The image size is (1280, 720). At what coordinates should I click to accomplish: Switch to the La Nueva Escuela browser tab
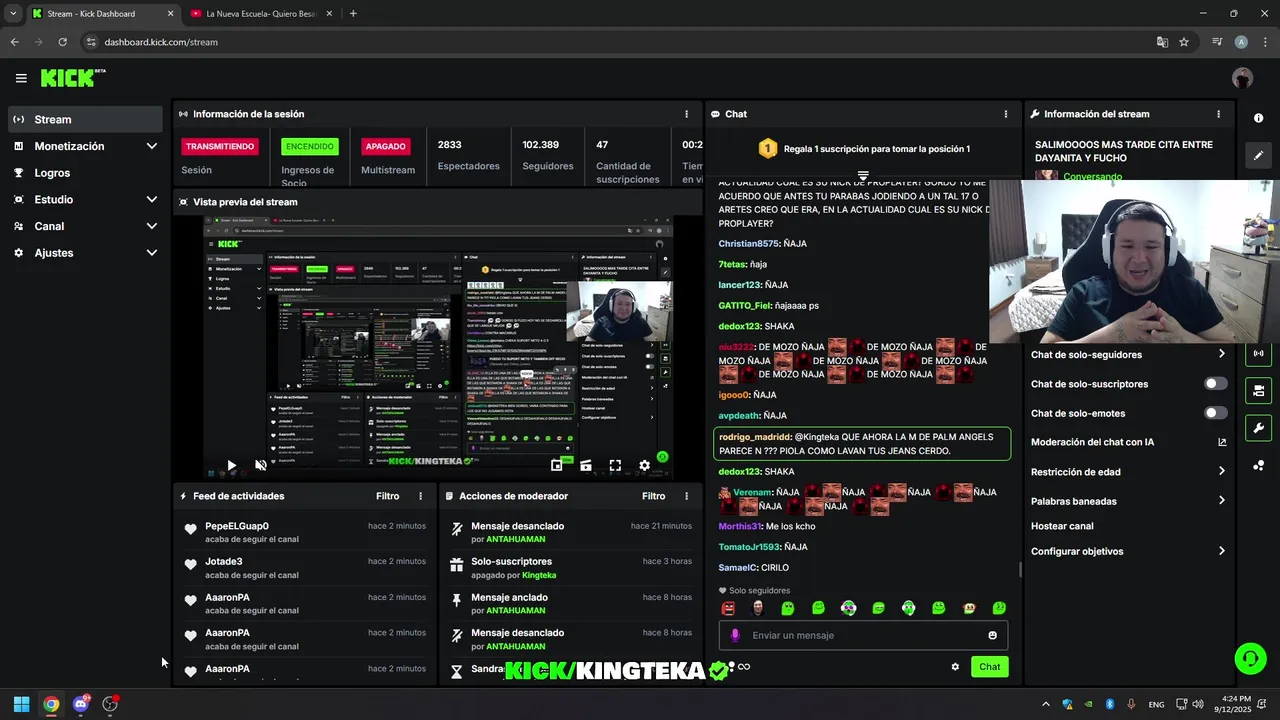(x=264, y=14)
